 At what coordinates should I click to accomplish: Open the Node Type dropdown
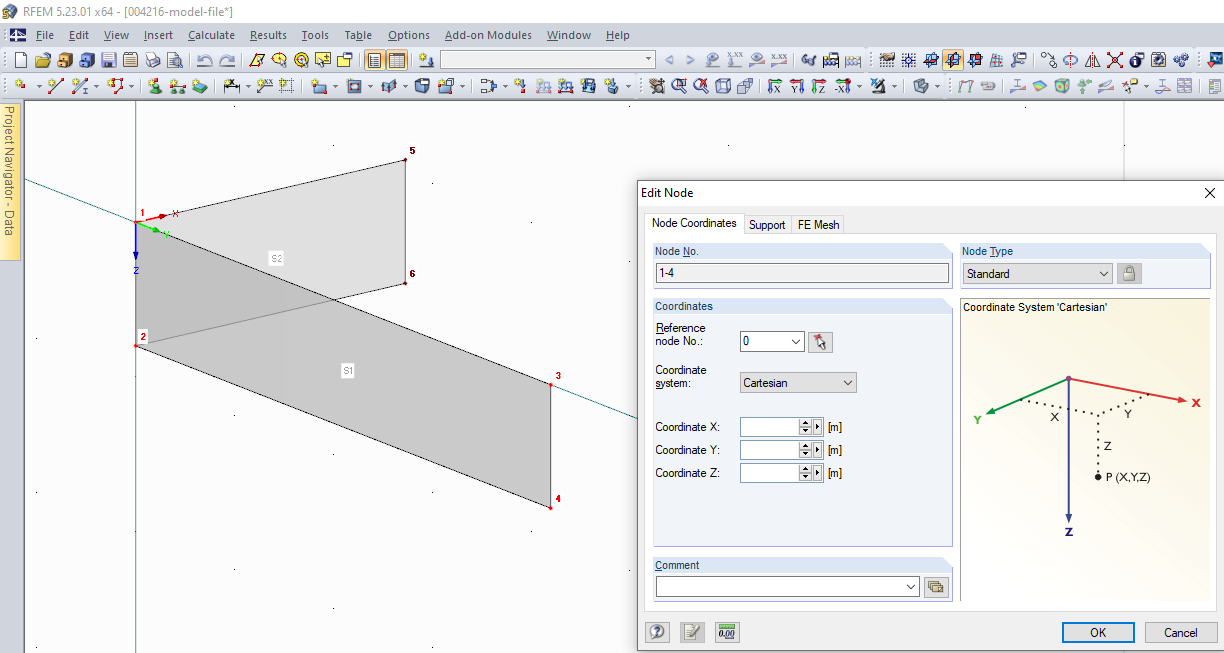pos(1104,274)
